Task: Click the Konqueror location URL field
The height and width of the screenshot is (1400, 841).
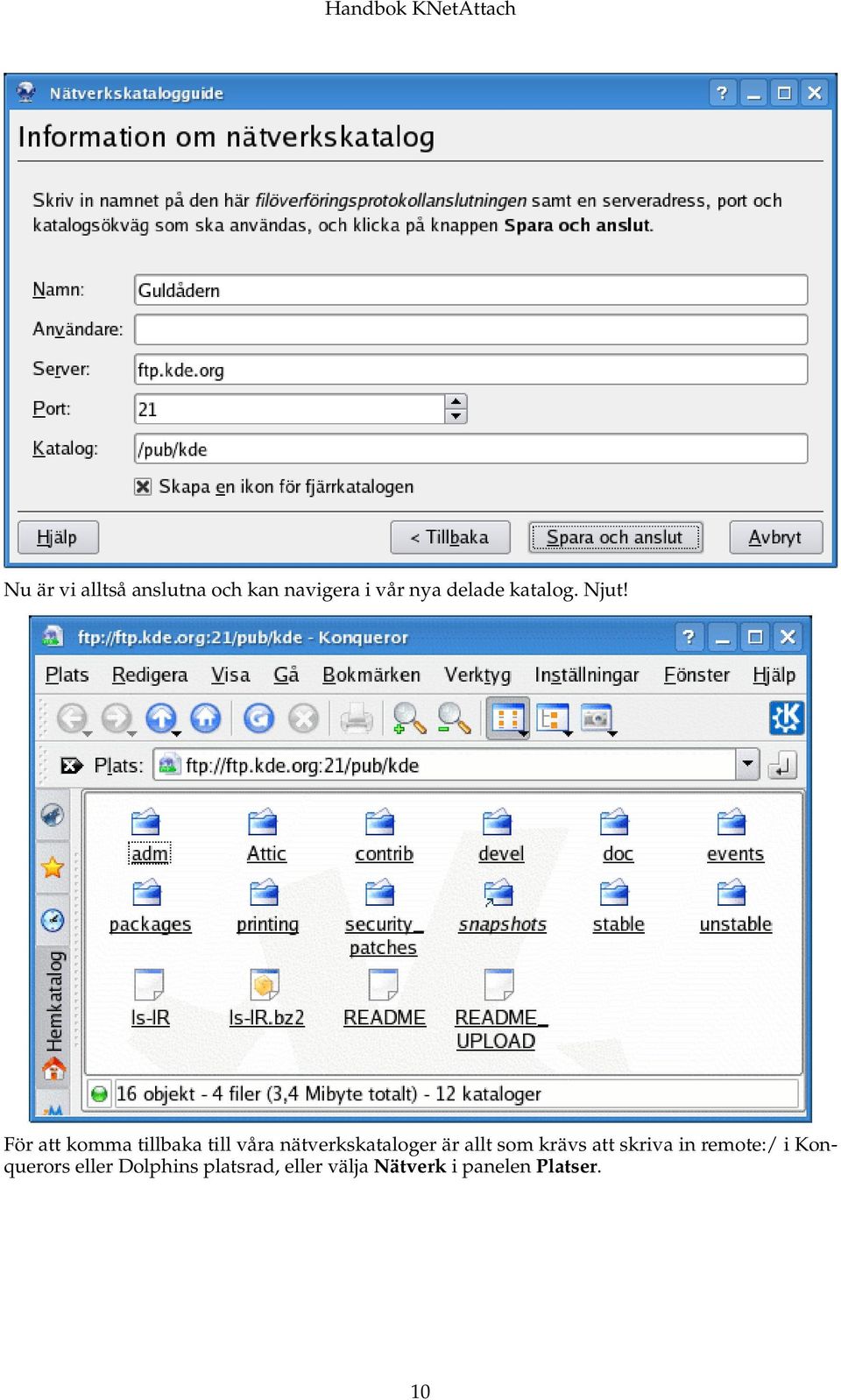Action: pyautogui.click(x=446, y=765)
